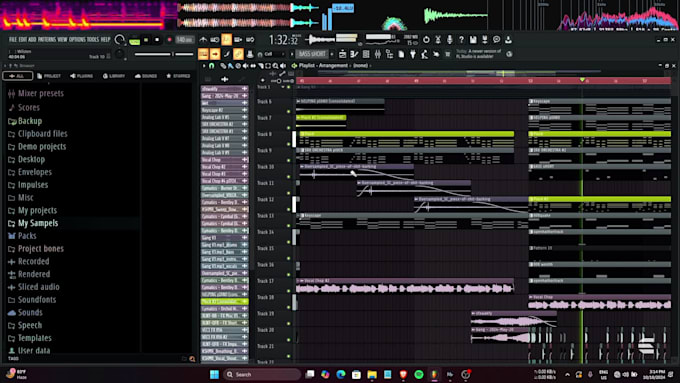Select the ALL browser tab
The height and width of the screenshot is (383, 680).
point(17,76)
